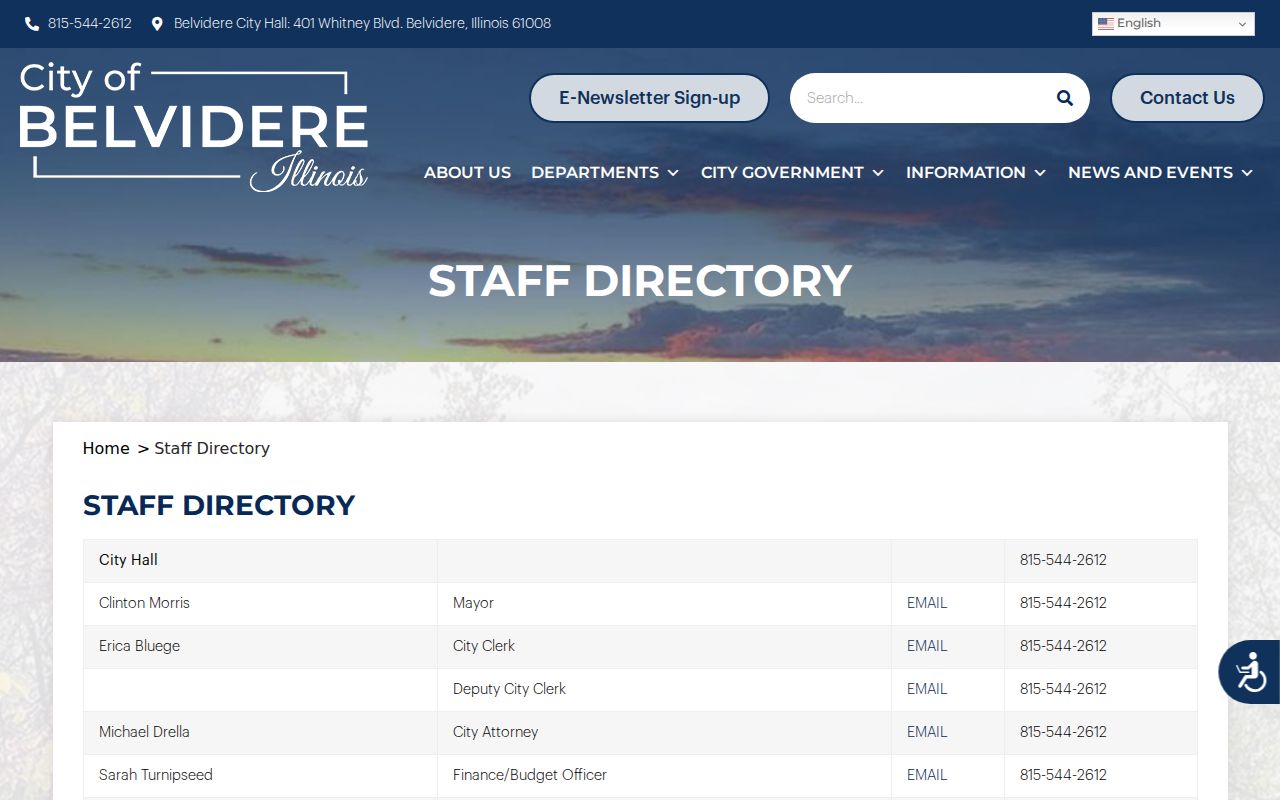Expand the News and Events chevron
The image size is (1280, 800).
pyautogui.click(x=1247, y=173)
